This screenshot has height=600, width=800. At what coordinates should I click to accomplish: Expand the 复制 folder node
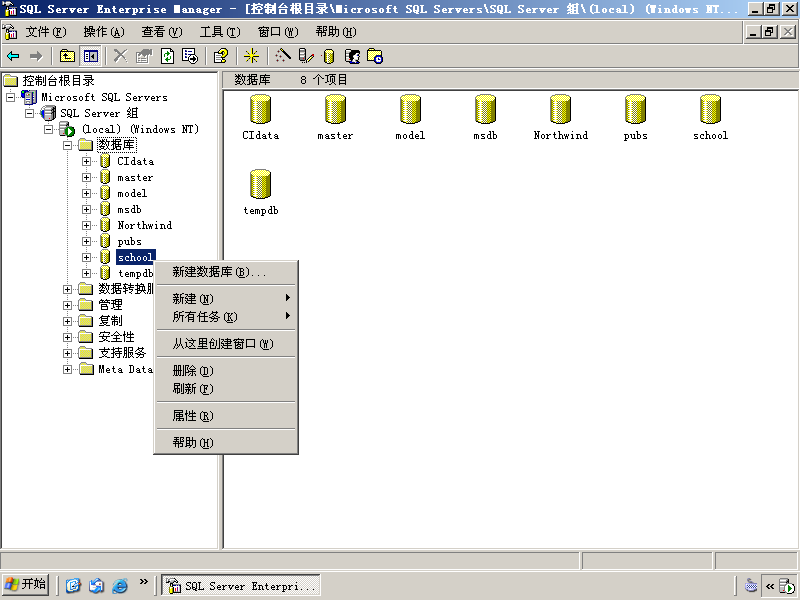point(67,321)
